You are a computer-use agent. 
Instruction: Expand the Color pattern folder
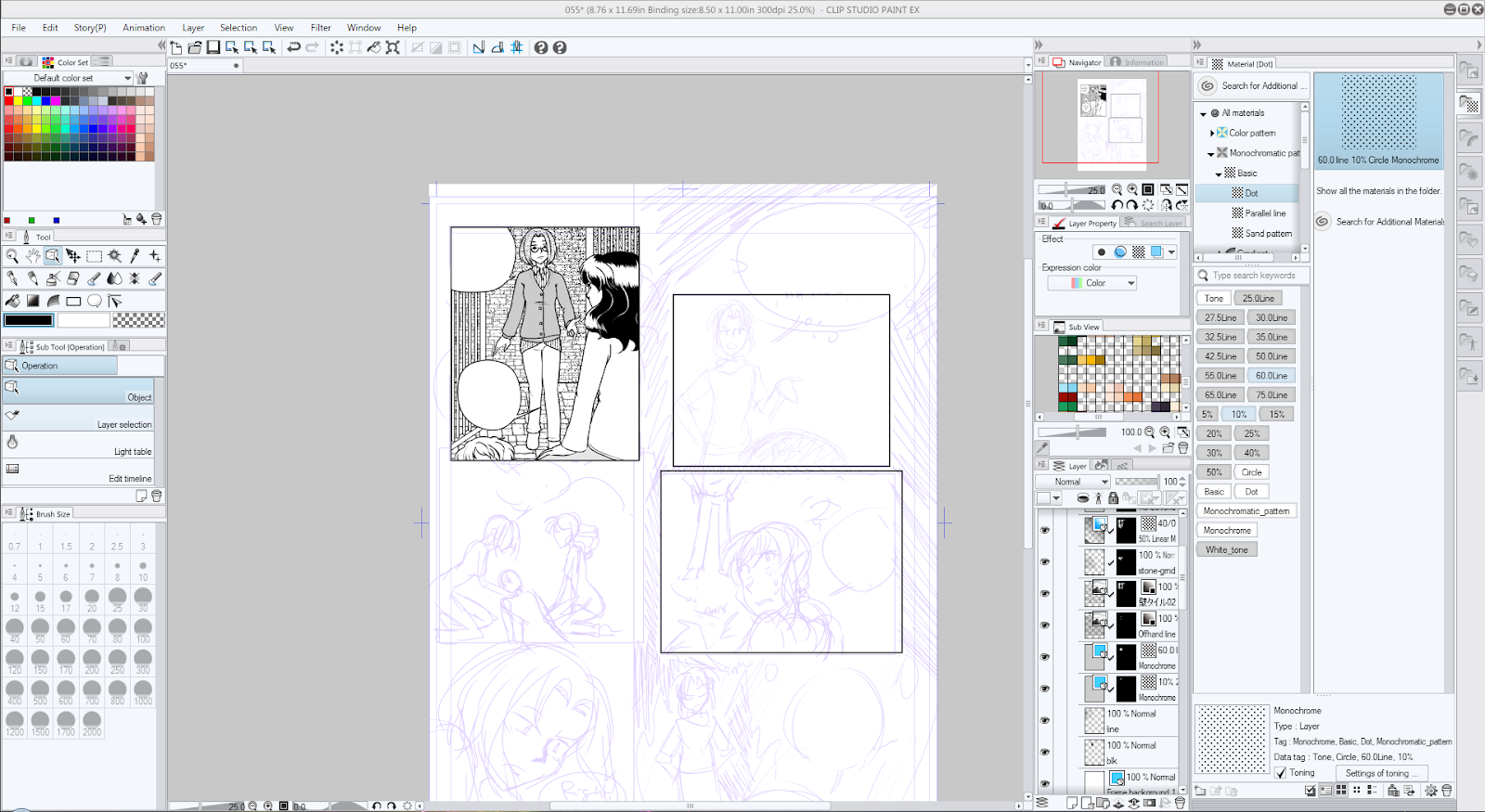[x=1212, y=134]
